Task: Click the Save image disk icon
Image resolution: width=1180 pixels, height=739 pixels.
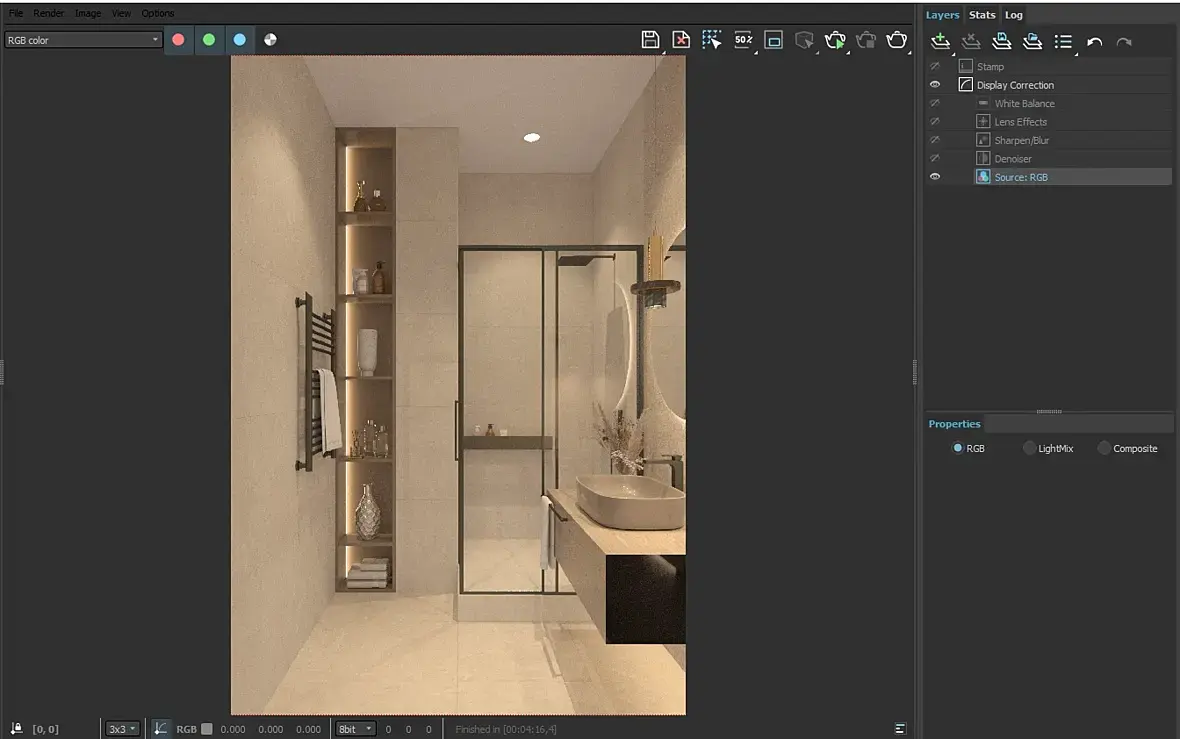Action: [x=650, y=40]
